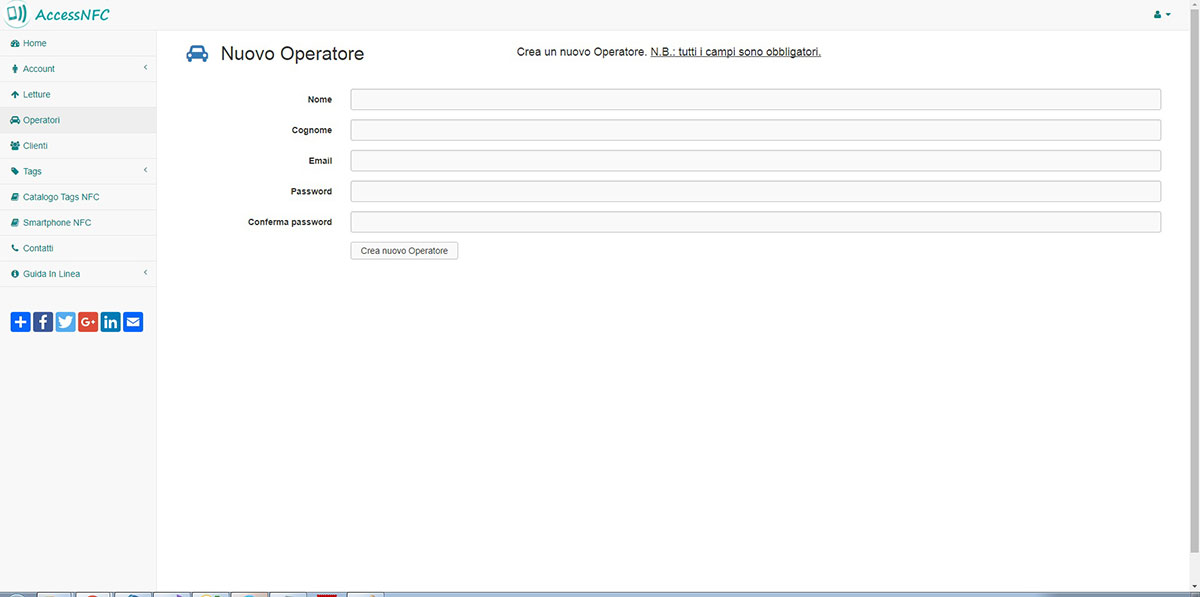The image size is (1200, 597).
Task: Select Clienti from the sidebar
Action: (x=35, y=146)
